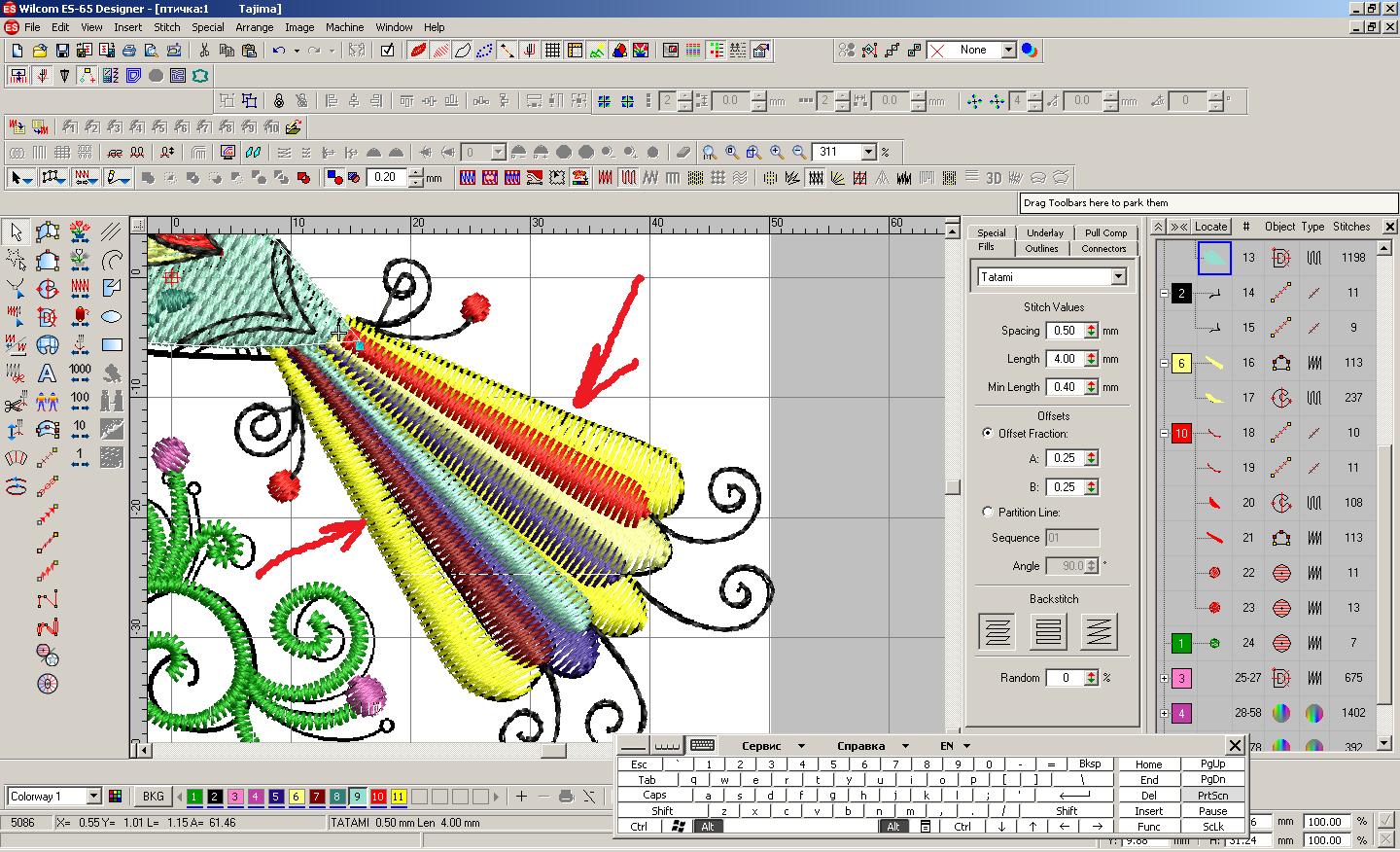The width and height of the screenshot is (1400, 852).
Task: Click the 3D stitch effect icon
Action: coord(993,178)
